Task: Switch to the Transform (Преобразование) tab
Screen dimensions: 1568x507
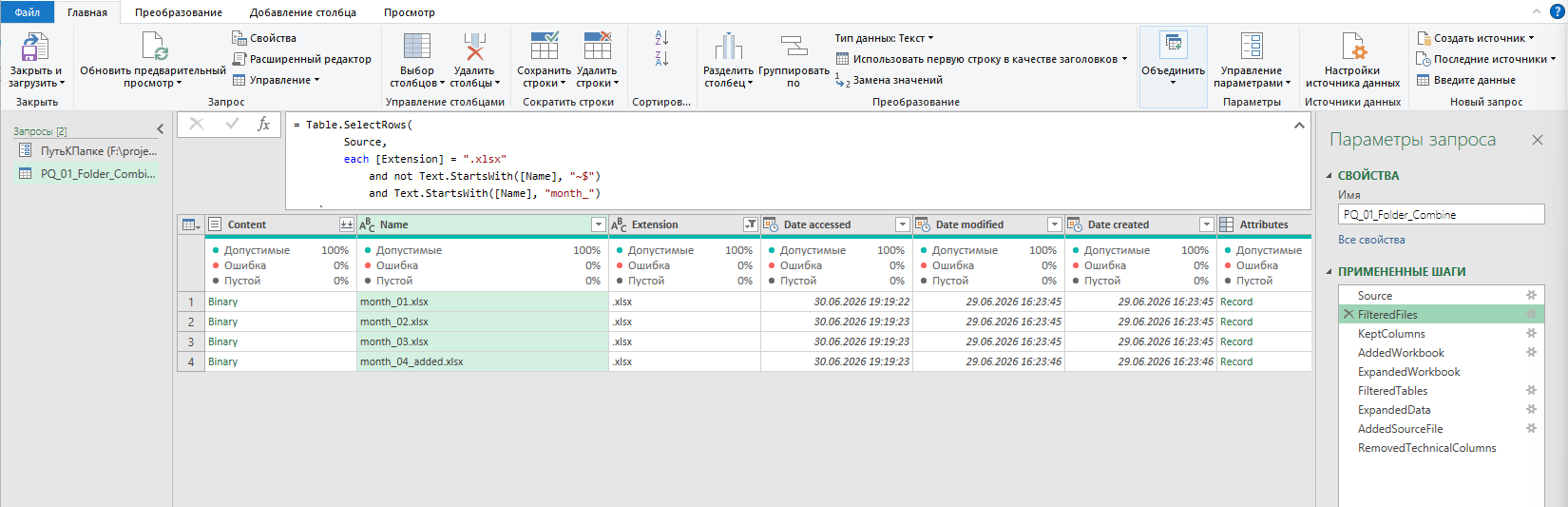Action: (179, 12)
